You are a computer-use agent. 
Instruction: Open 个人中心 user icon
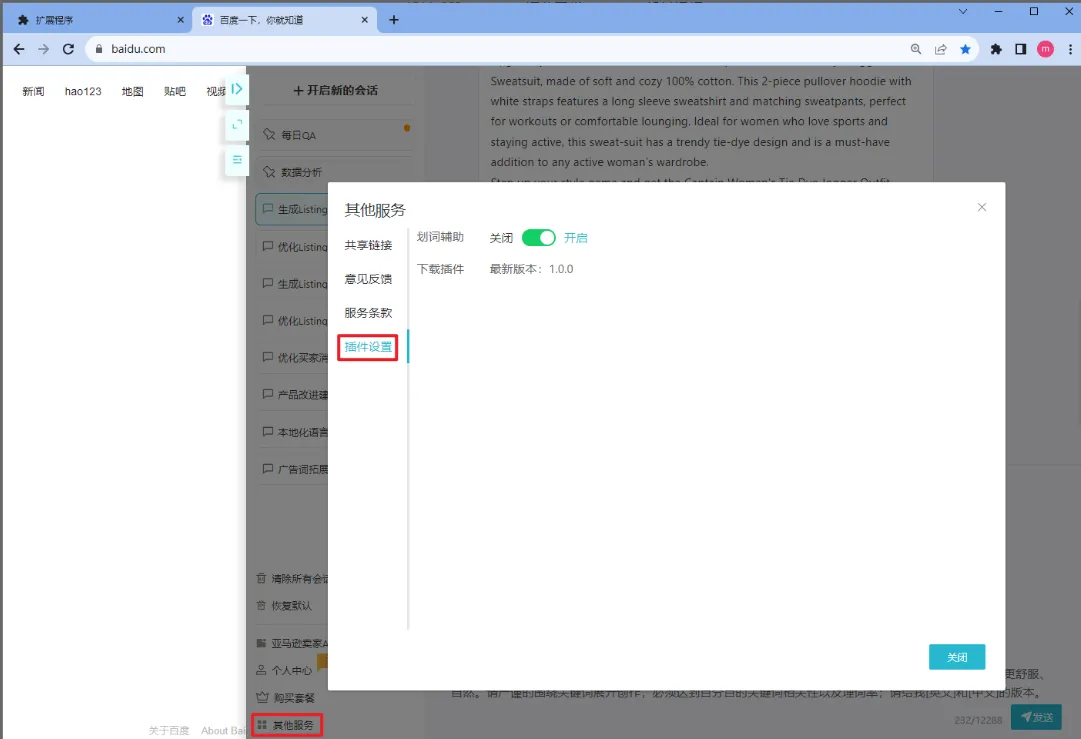click(261, 670)
